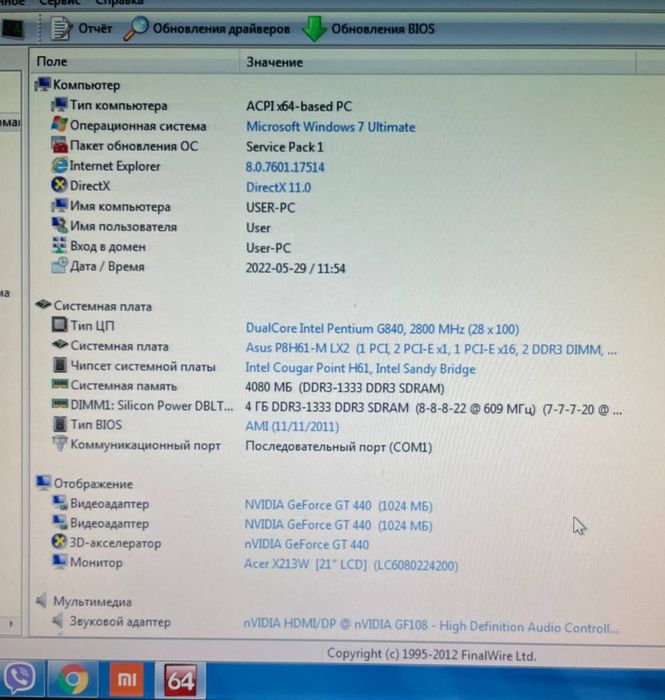Click the Отображение group icon

43,483
